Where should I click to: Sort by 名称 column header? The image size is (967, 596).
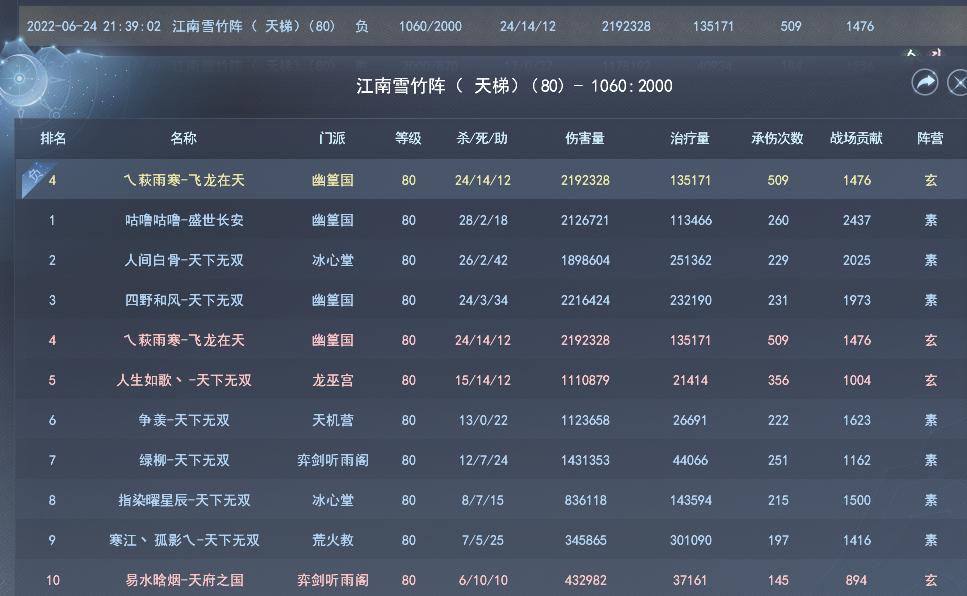(x=184, y=138)
